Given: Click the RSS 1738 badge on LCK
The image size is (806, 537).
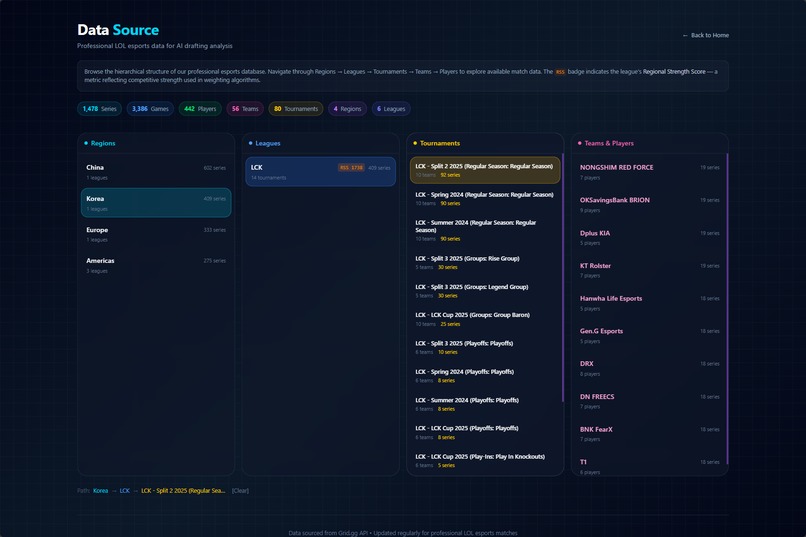Looking at the screenshot, I should click(351, 168).
